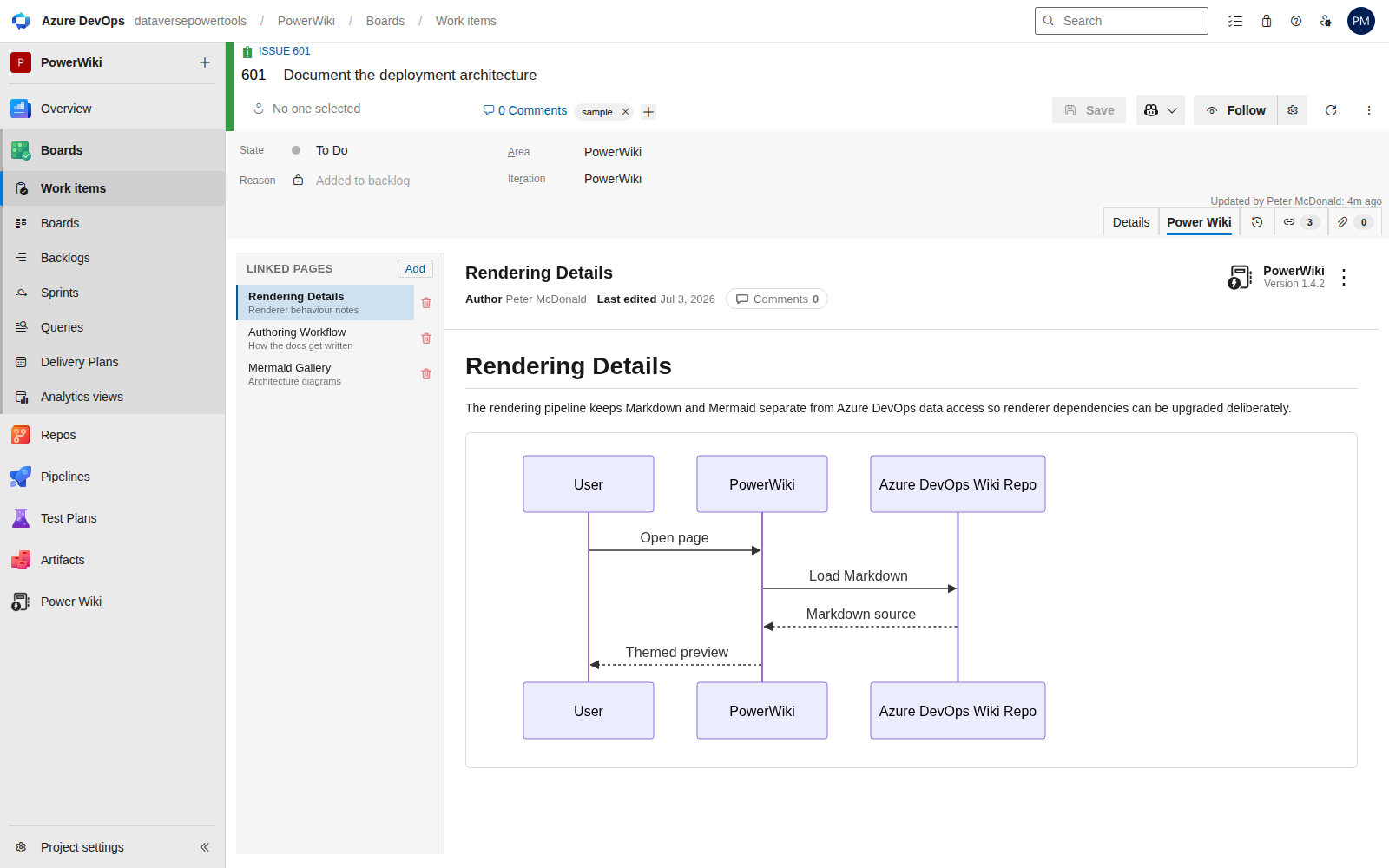Open the marketplace shopping bag icon
1389x868 pixels.
pos(1267,21)
